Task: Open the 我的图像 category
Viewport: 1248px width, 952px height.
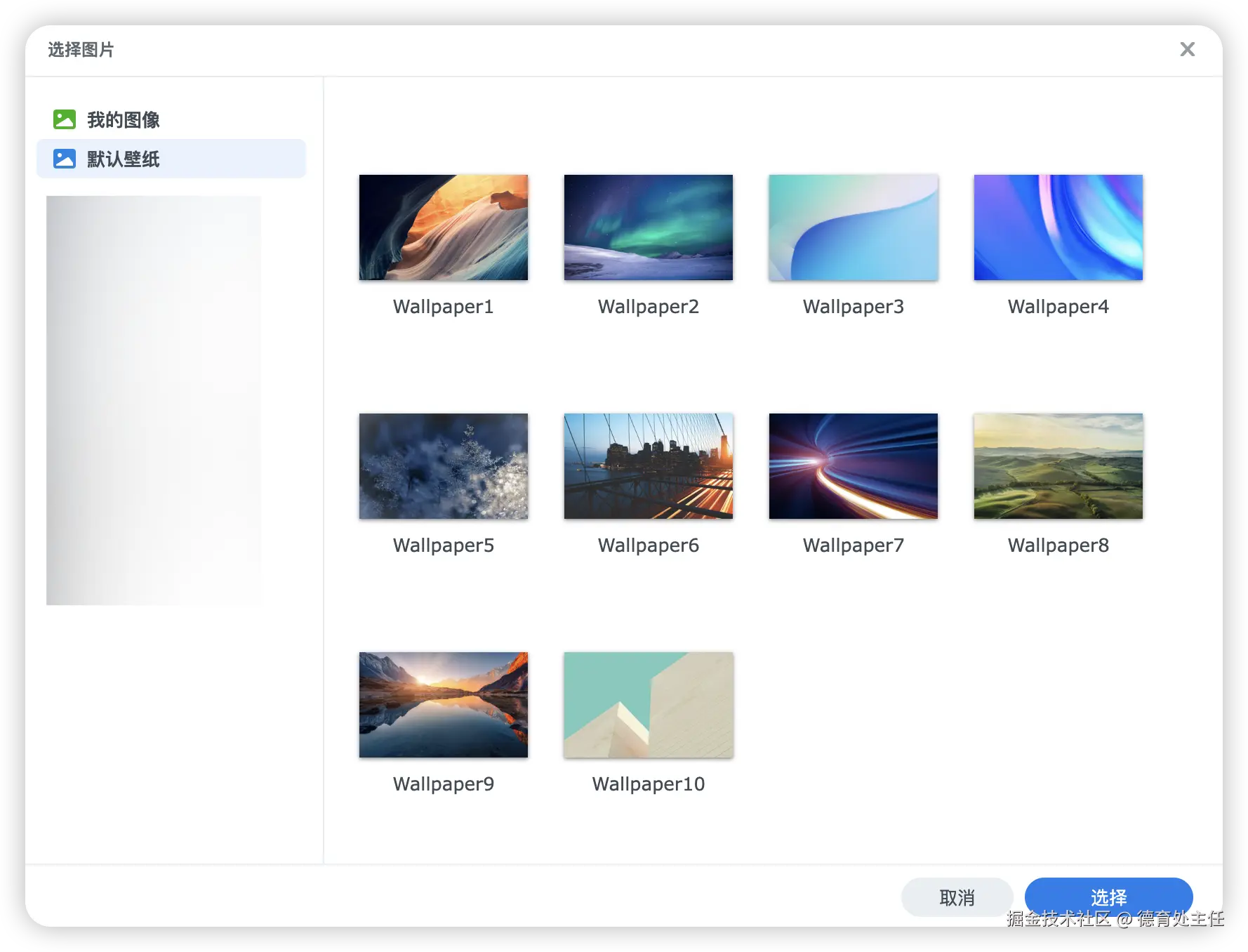Action: [x=123, y=120]
